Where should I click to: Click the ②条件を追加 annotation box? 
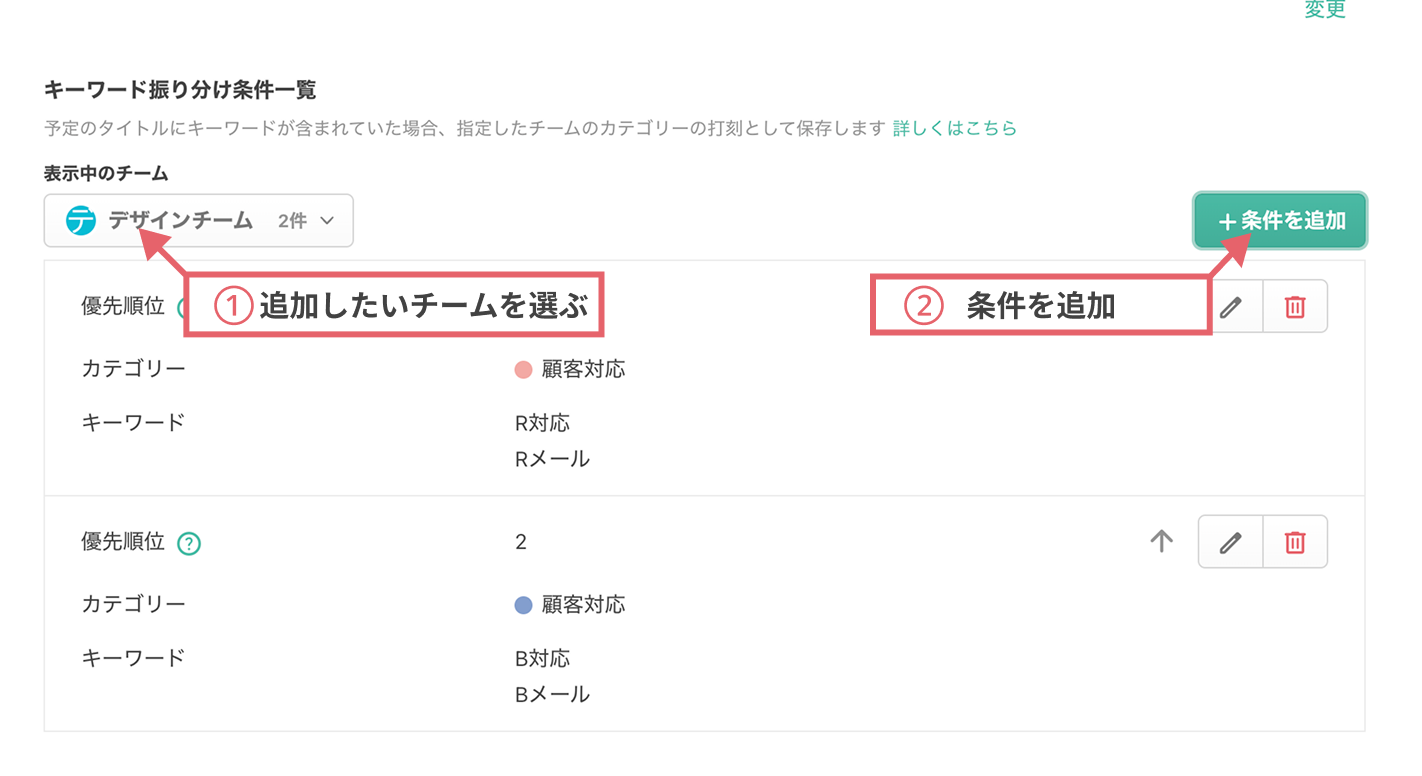point(1038,305)
